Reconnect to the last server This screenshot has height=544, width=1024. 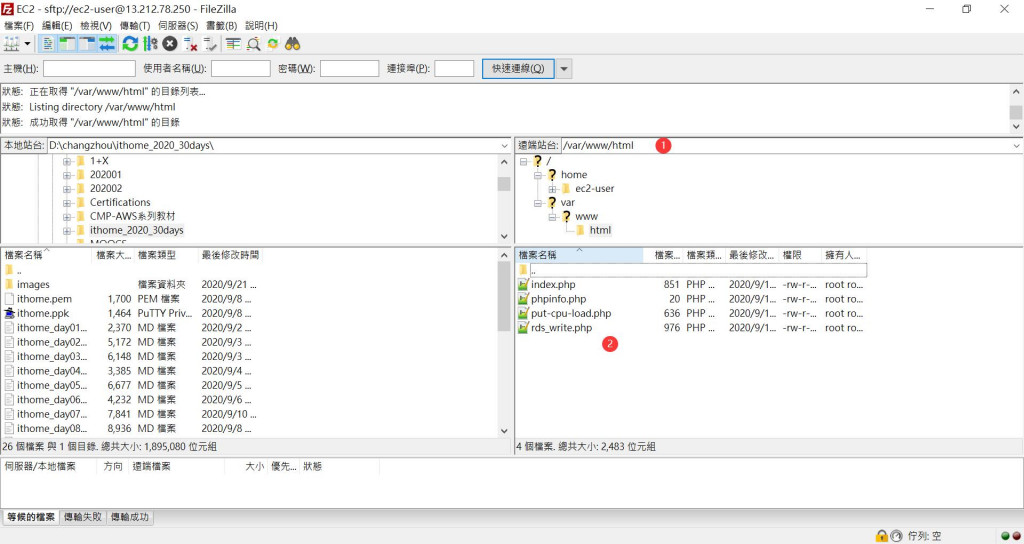[210, 44]
